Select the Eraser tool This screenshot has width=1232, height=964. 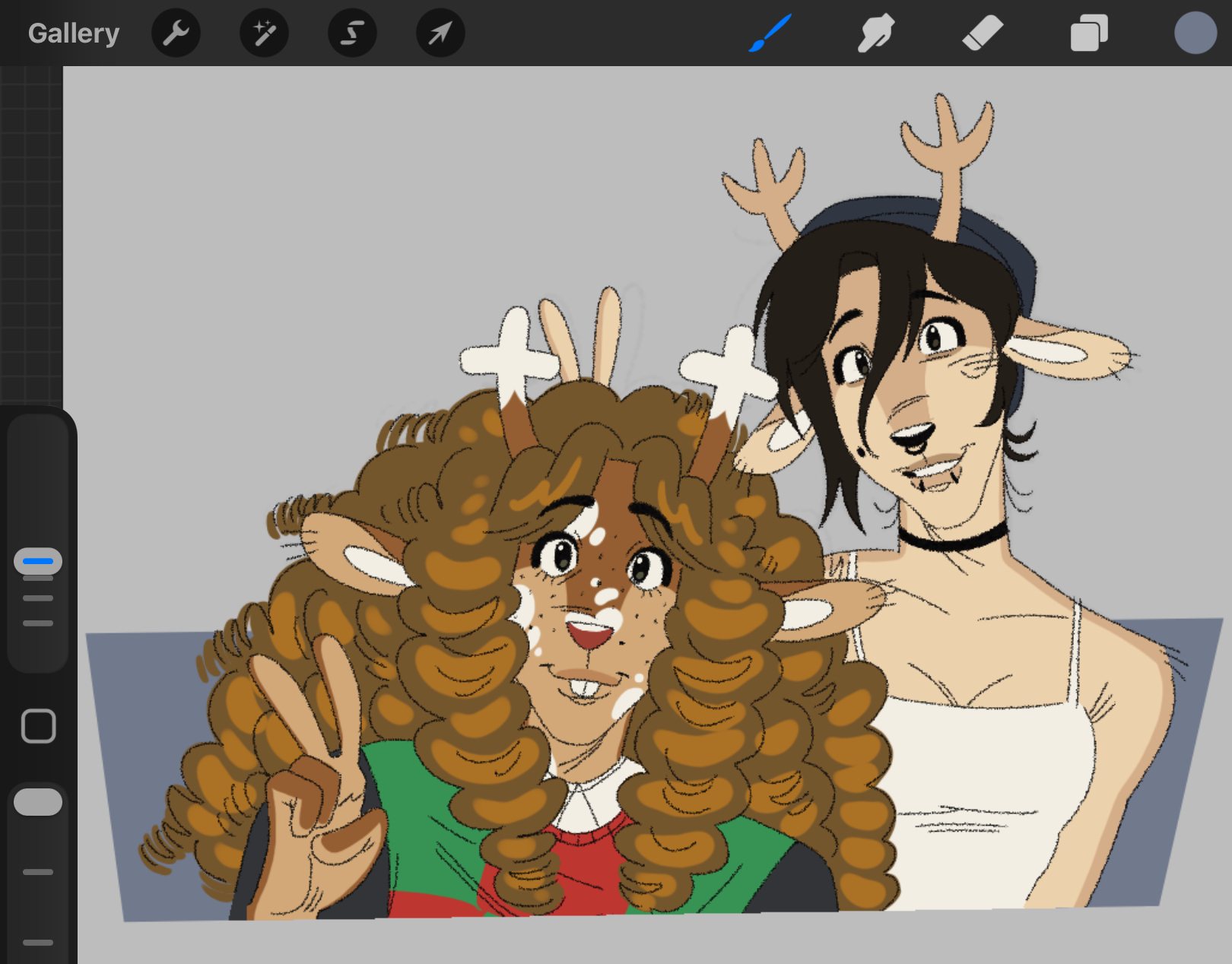tap(982, 33)
